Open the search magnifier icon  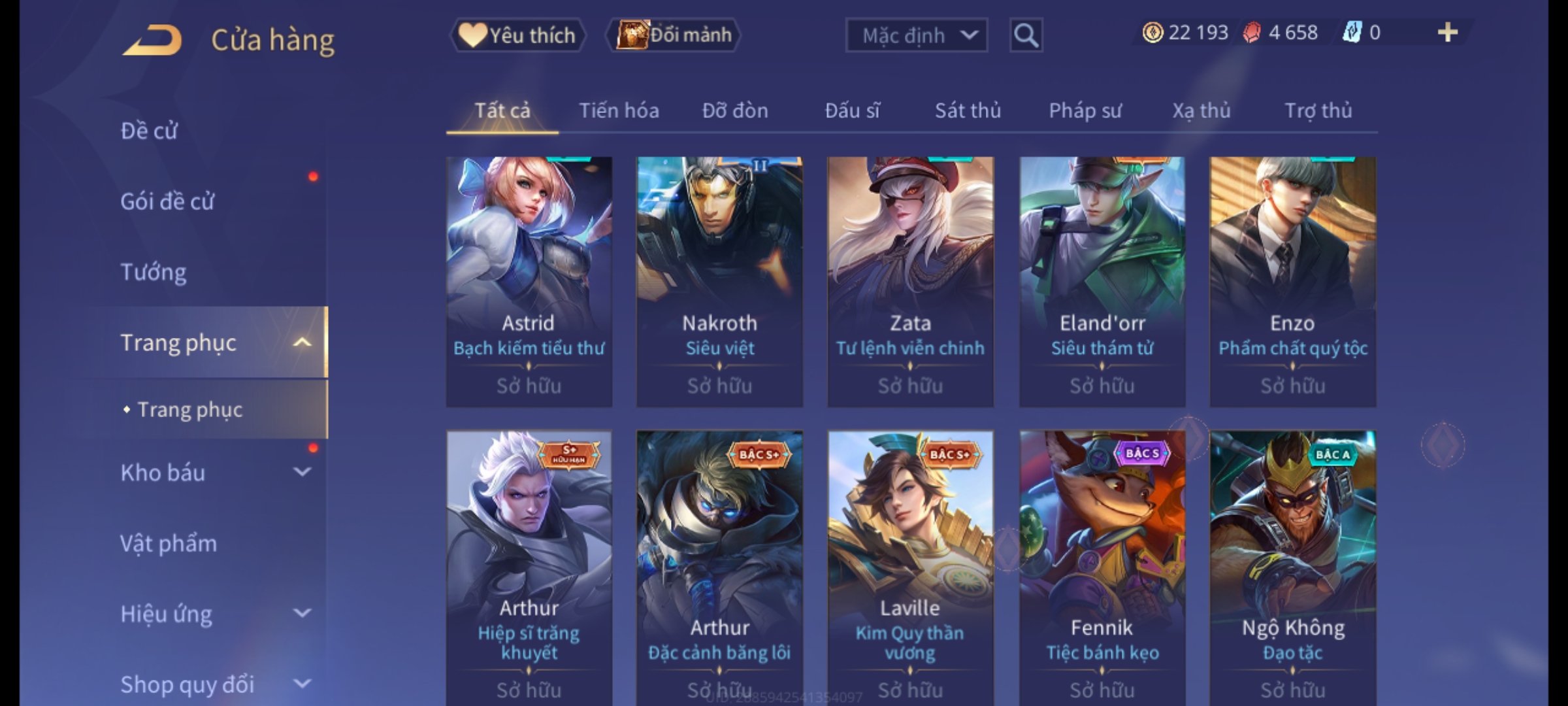pyautogui.click(x=1026, y=35)
